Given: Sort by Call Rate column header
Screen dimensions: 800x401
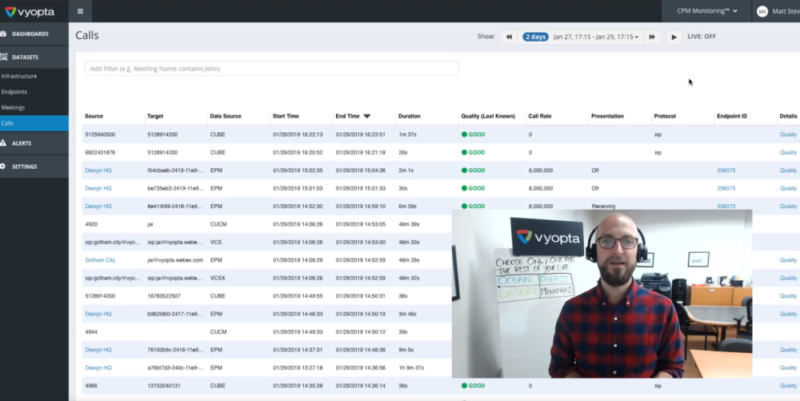Looking at the screenshot, I should (x=540, y=116).
